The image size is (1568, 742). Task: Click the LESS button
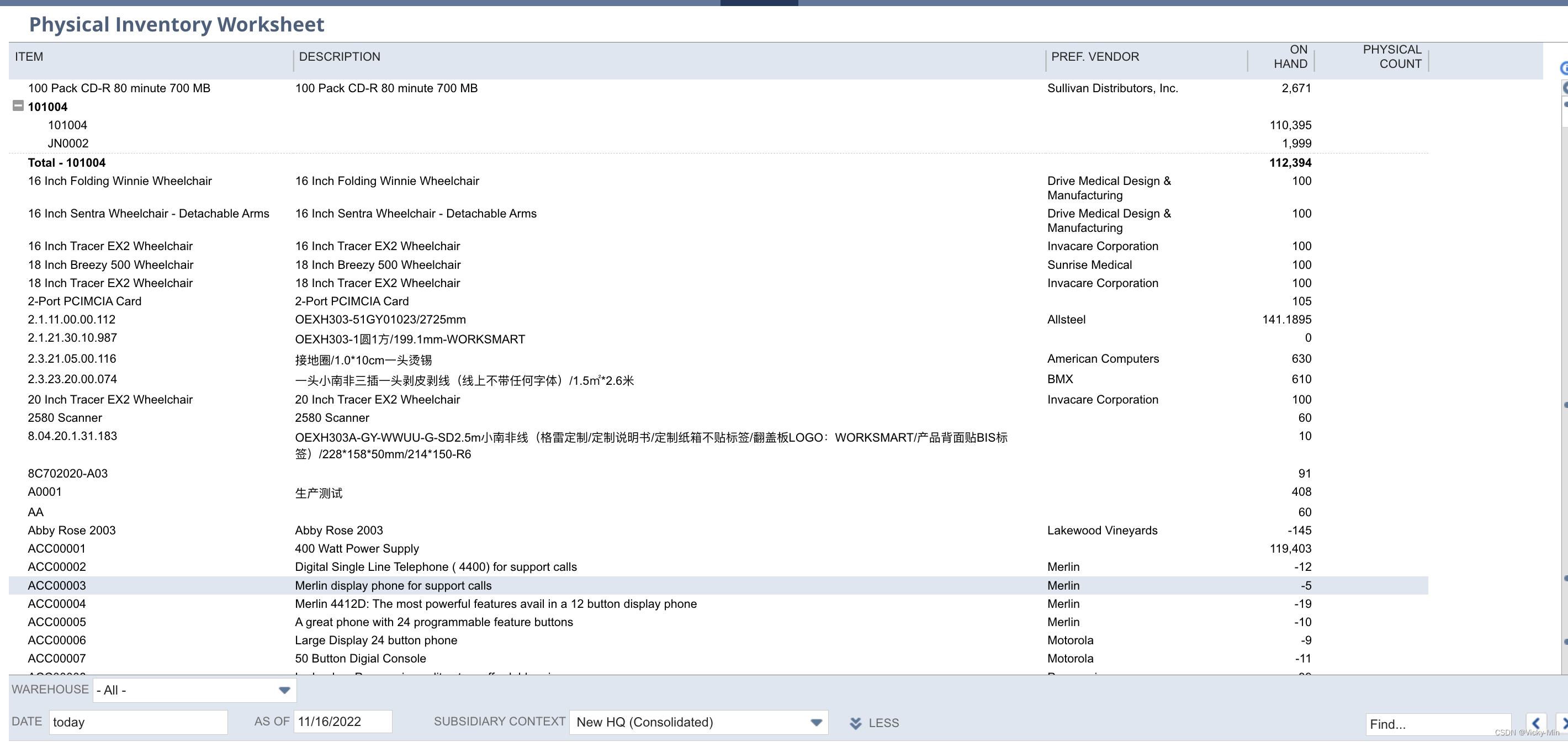(884, 723)
